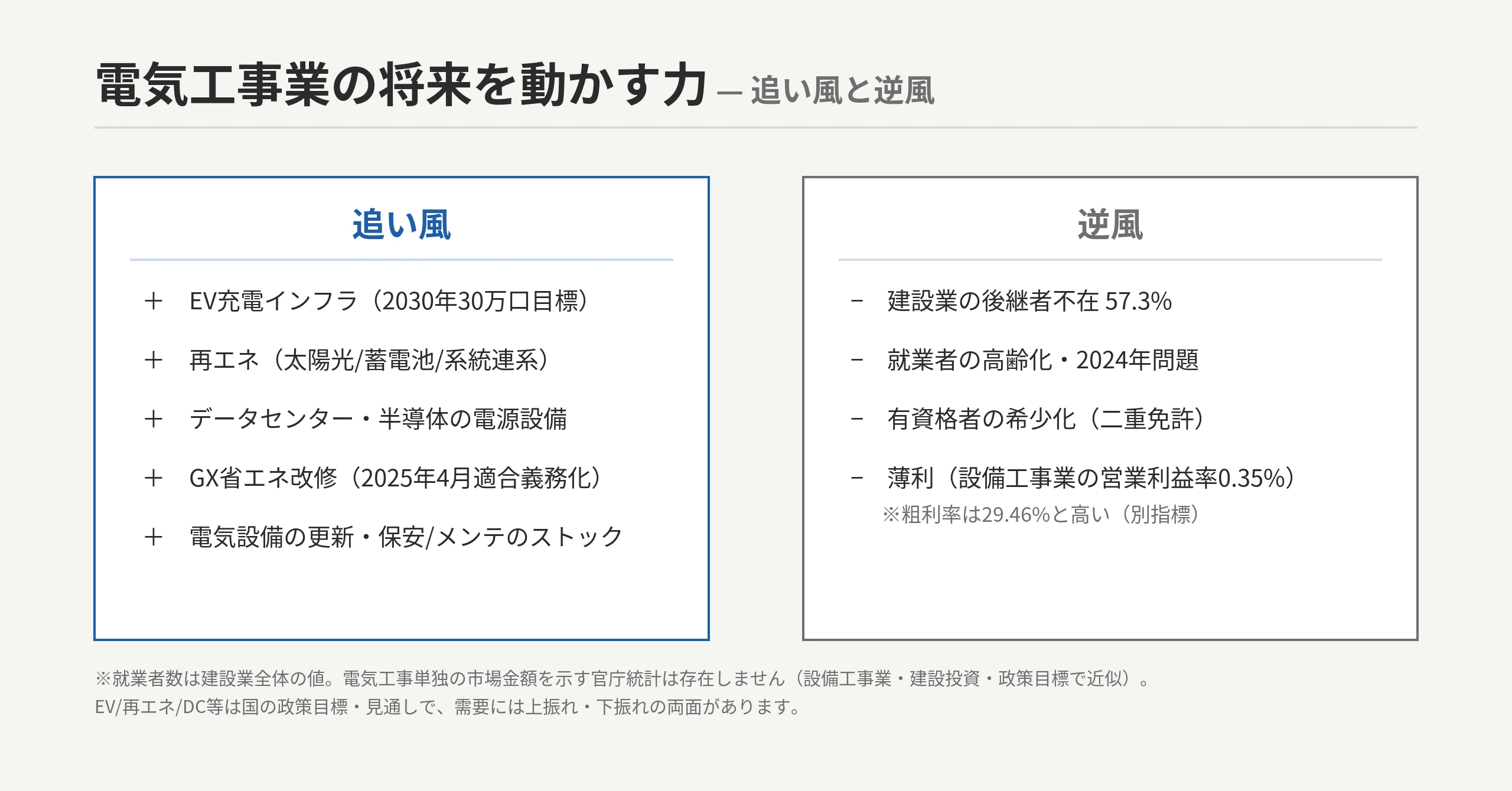Click the line 電気設備の更新・保安/メンテのストック
This screenshot has height=791, width=1512.
coord(406,537)
